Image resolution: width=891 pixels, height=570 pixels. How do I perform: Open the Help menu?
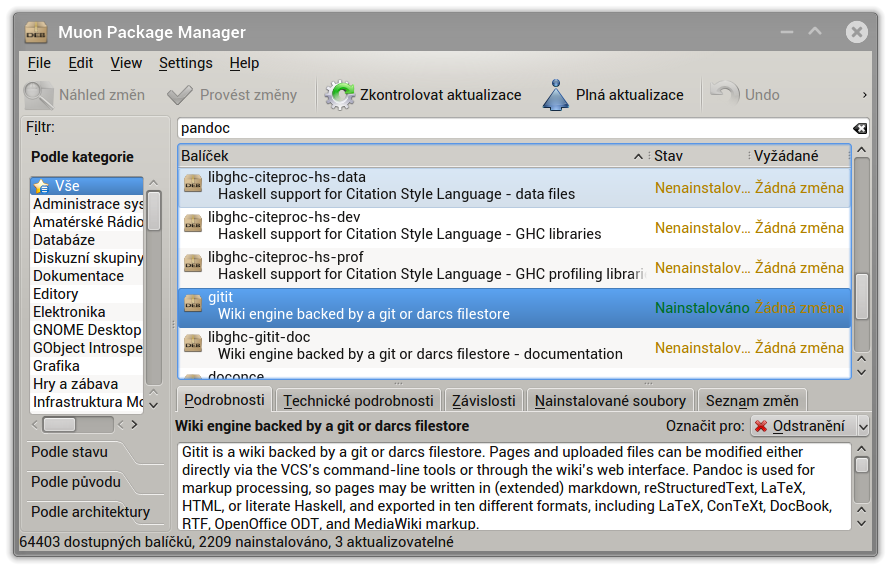coord(244,63)
